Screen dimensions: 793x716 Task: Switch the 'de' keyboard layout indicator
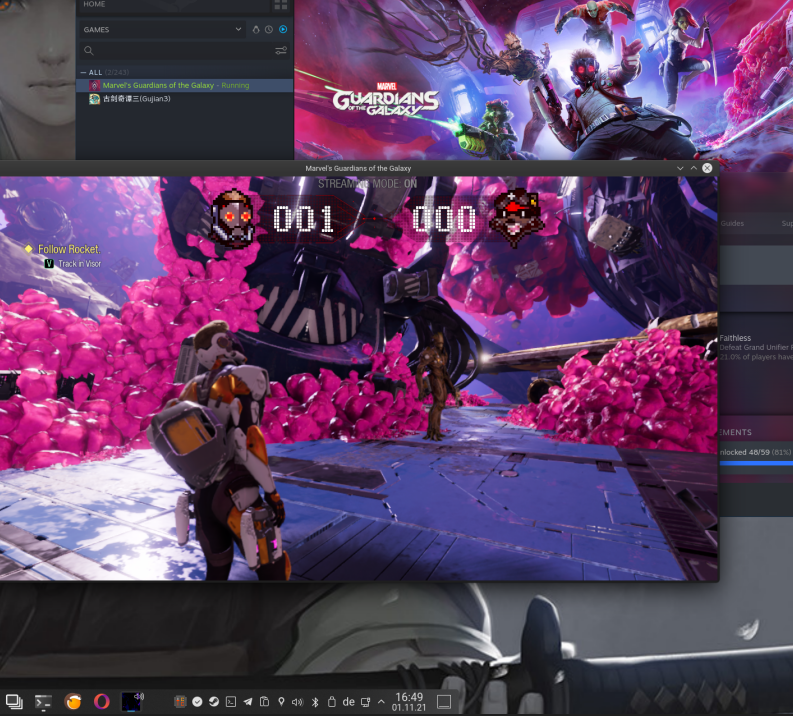point(348,701)
